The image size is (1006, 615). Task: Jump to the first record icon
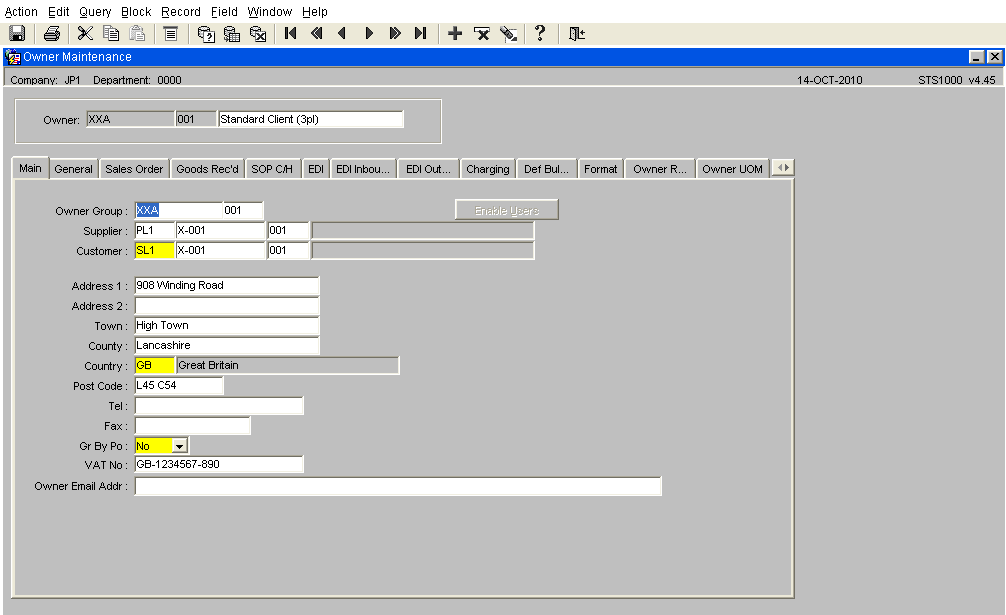pyautogui.click(x=291, y=33)
